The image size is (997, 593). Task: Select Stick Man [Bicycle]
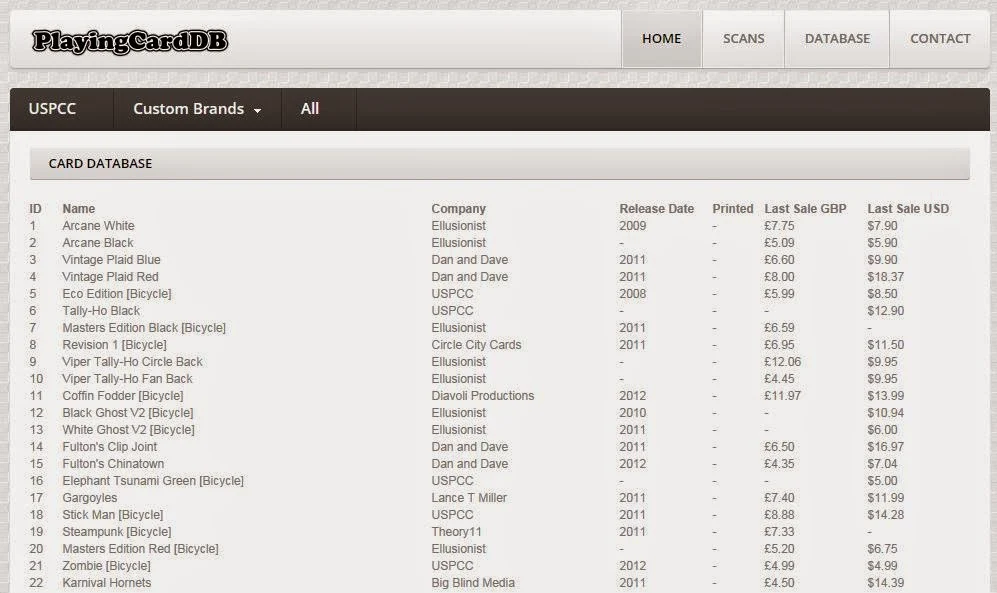pos(113,515)
